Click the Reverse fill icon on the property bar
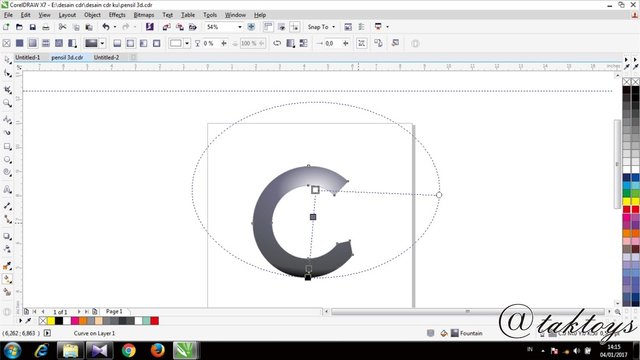This screenshot has height=360, width=640. click(277, 43)
